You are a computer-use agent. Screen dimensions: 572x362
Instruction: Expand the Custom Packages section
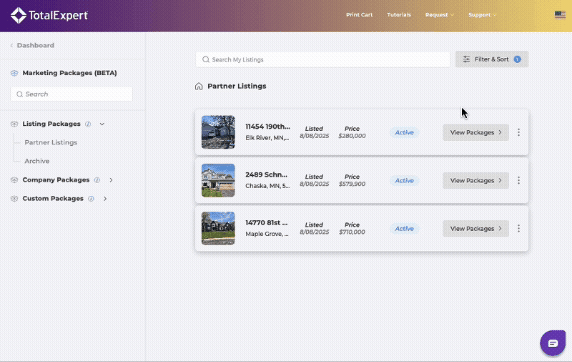[105, 199]
